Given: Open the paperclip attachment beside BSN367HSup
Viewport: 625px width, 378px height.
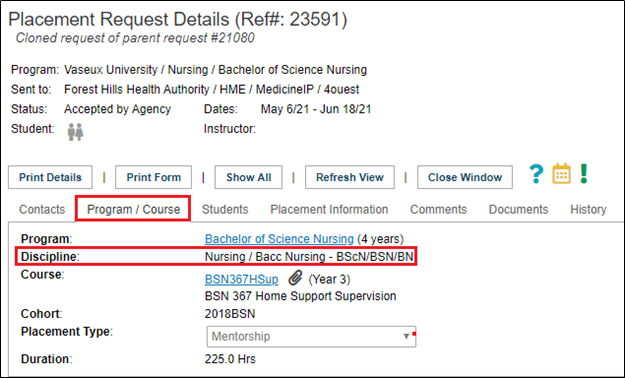Looking at the screenshot, I should [x=295, y=278].
